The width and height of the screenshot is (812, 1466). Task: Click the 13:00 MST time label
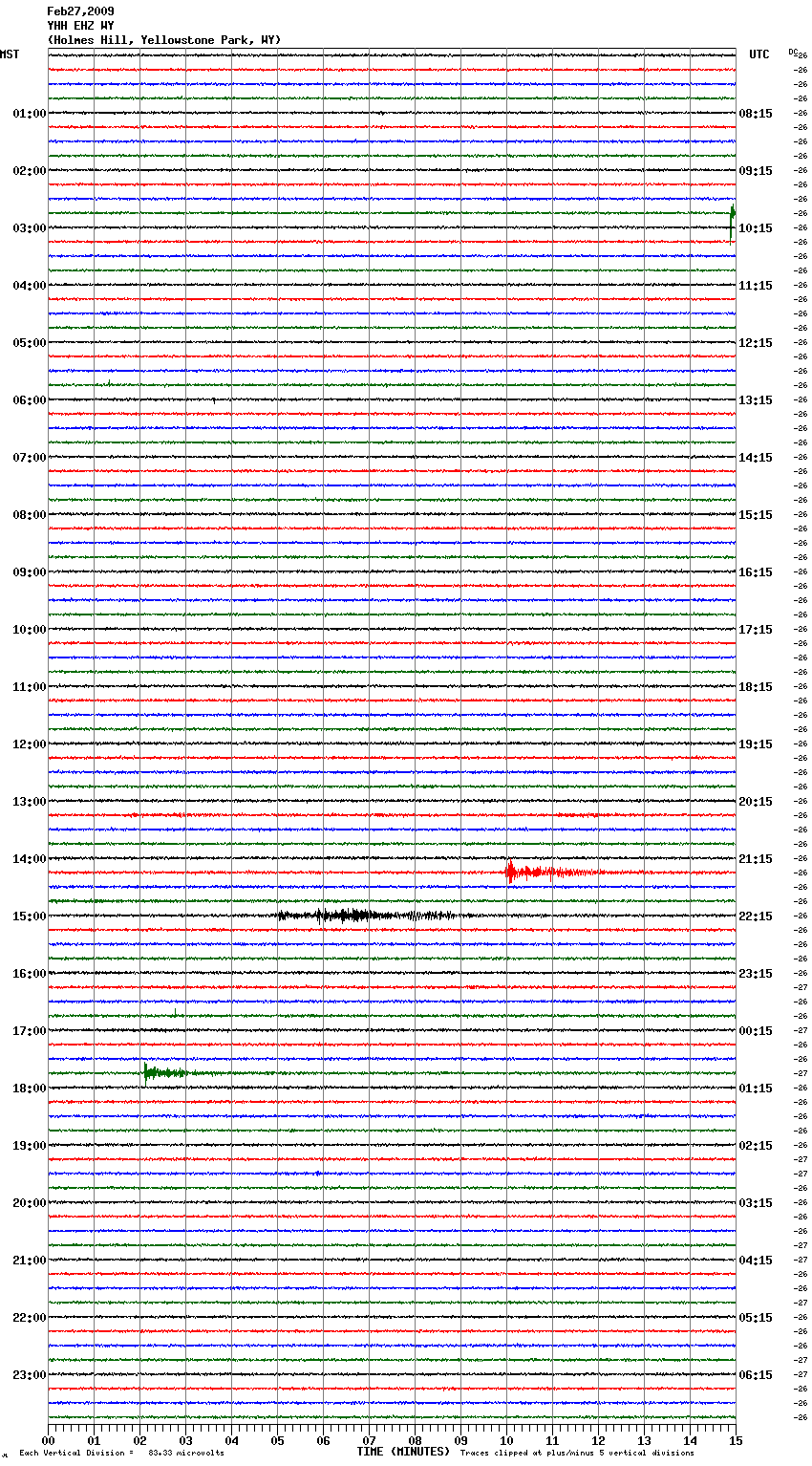[30, 802]
